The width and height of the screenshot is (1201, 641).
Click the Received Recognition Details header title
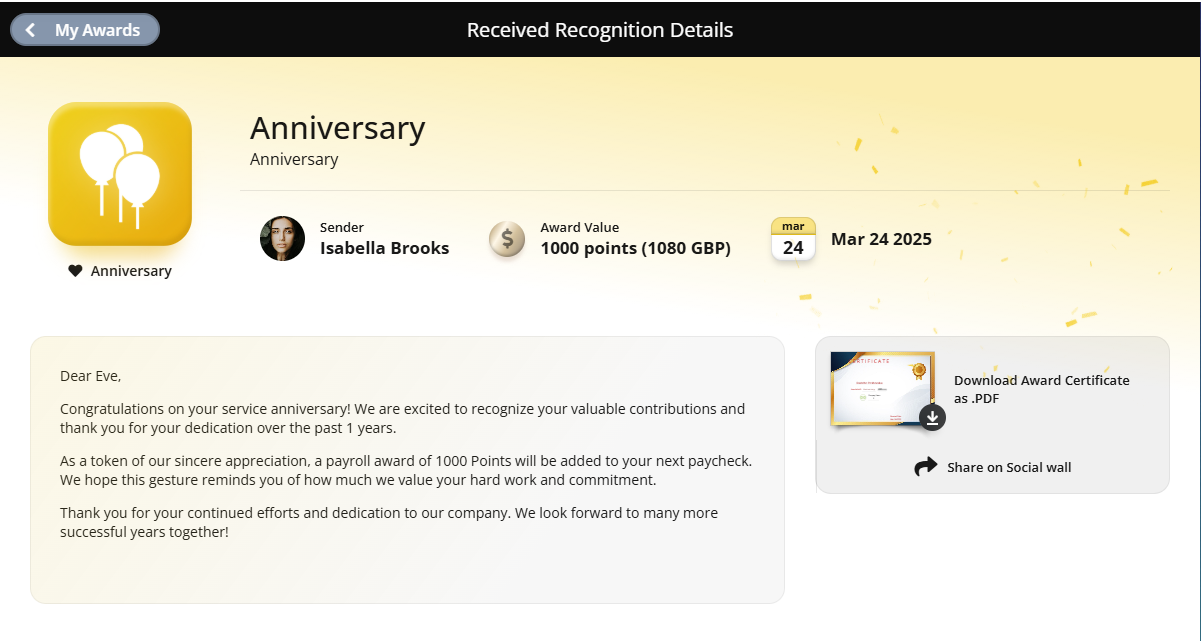click(600, 30)
